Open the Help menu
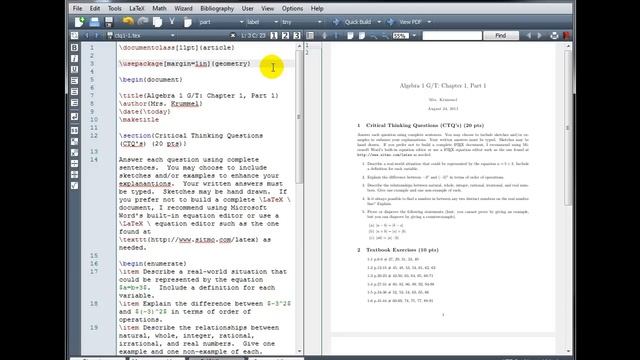This screenshot has width=640, height=360. (x=317, y=9)
